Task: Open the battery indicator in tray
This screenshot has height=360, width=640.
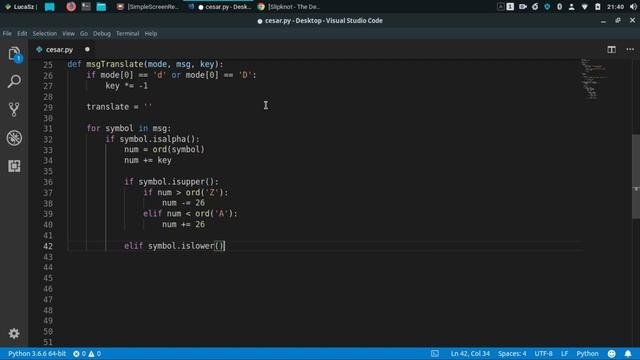Action: coord(598,7)
